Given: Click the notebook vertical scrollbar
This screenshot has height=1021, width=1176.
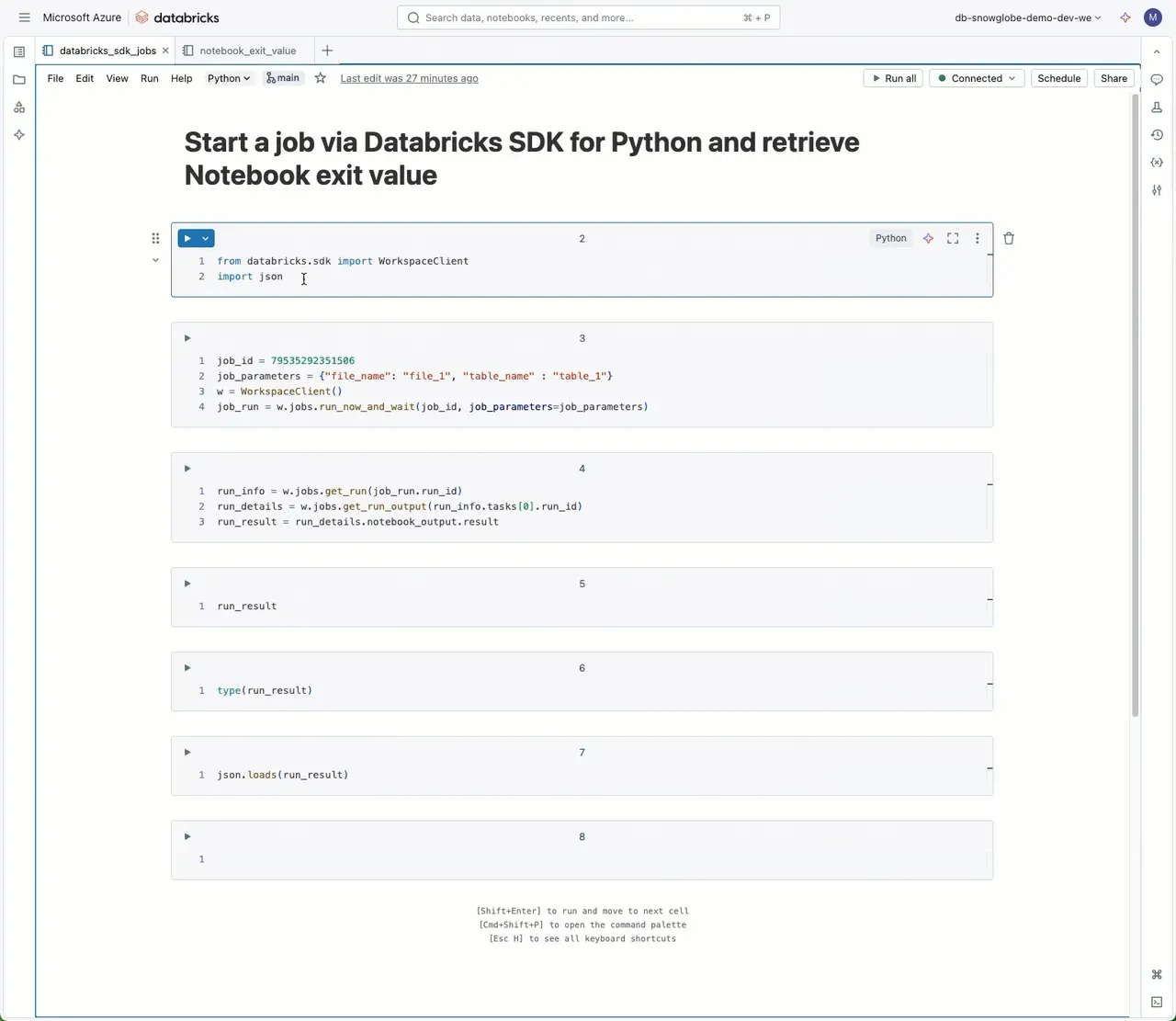Looking at the screenshot, I should 1135,404.
